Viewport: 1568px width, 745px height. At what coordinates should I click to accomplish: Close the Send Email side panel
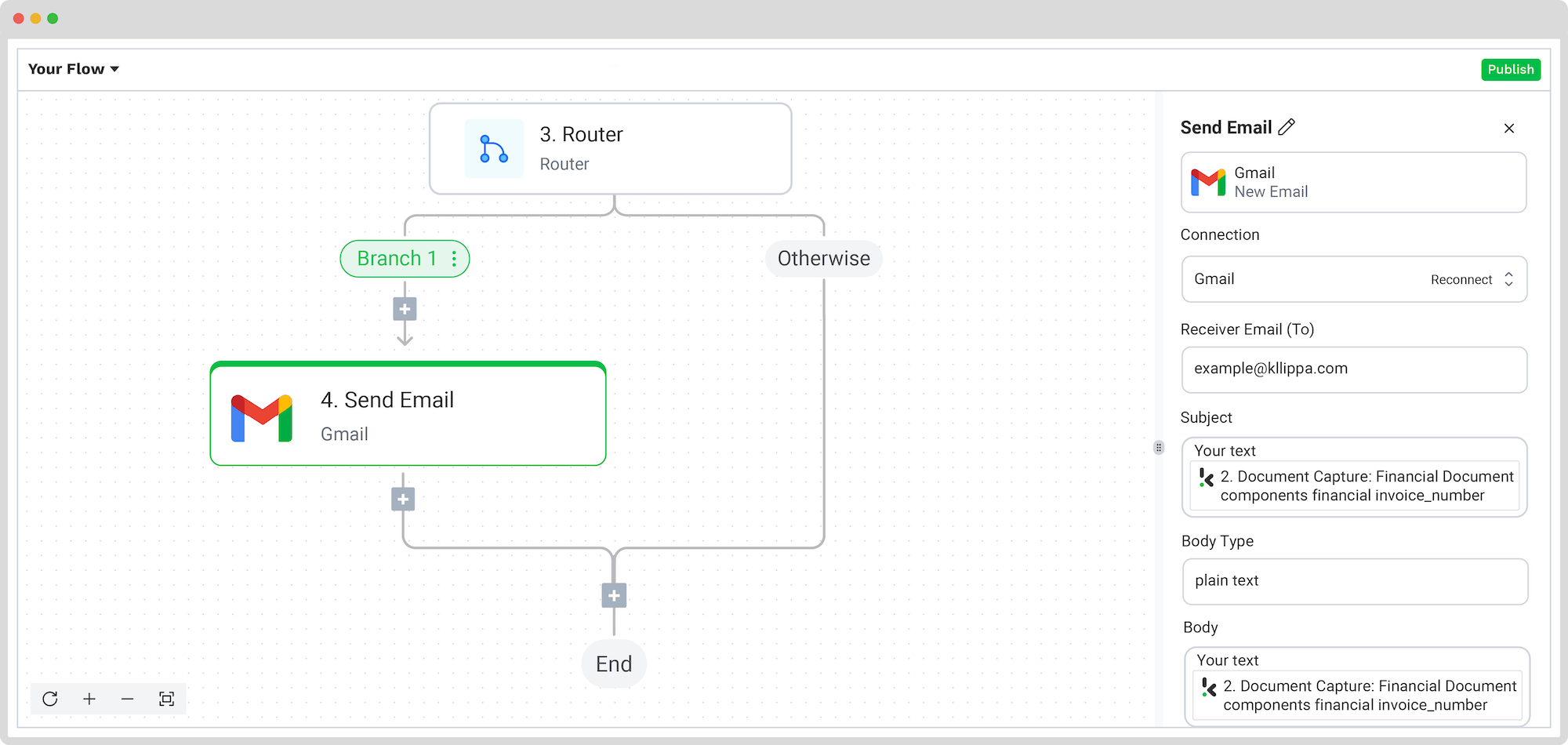click(1509, 128)
